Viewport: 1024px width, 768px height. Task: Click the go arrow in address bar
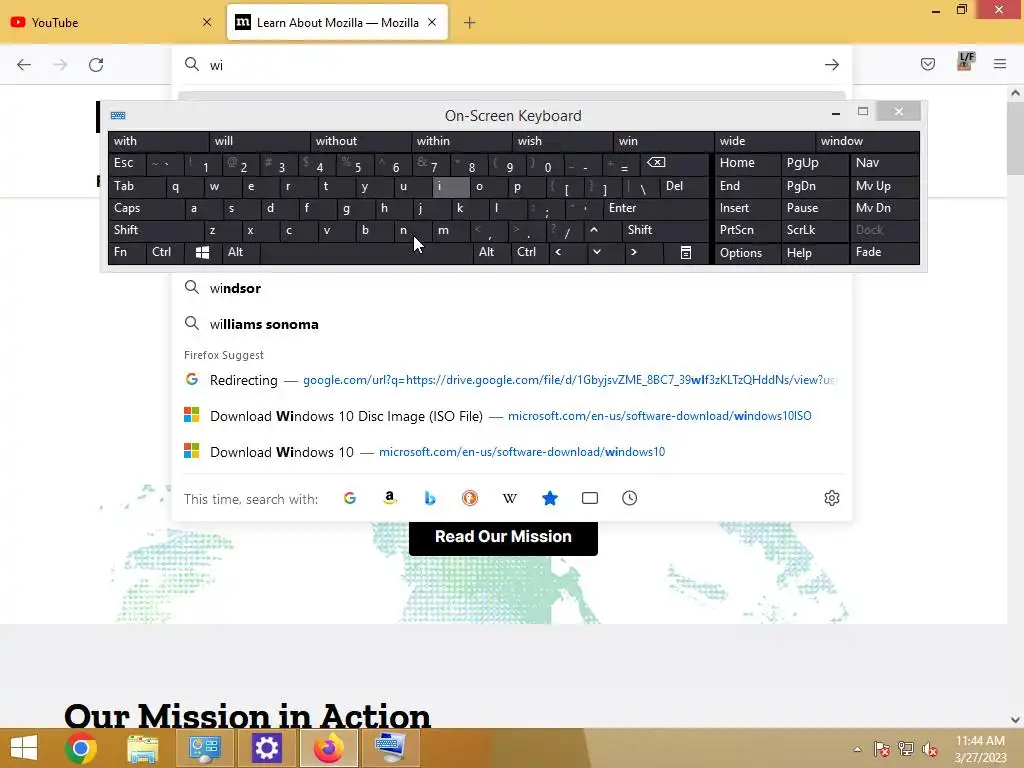(831, 65)
